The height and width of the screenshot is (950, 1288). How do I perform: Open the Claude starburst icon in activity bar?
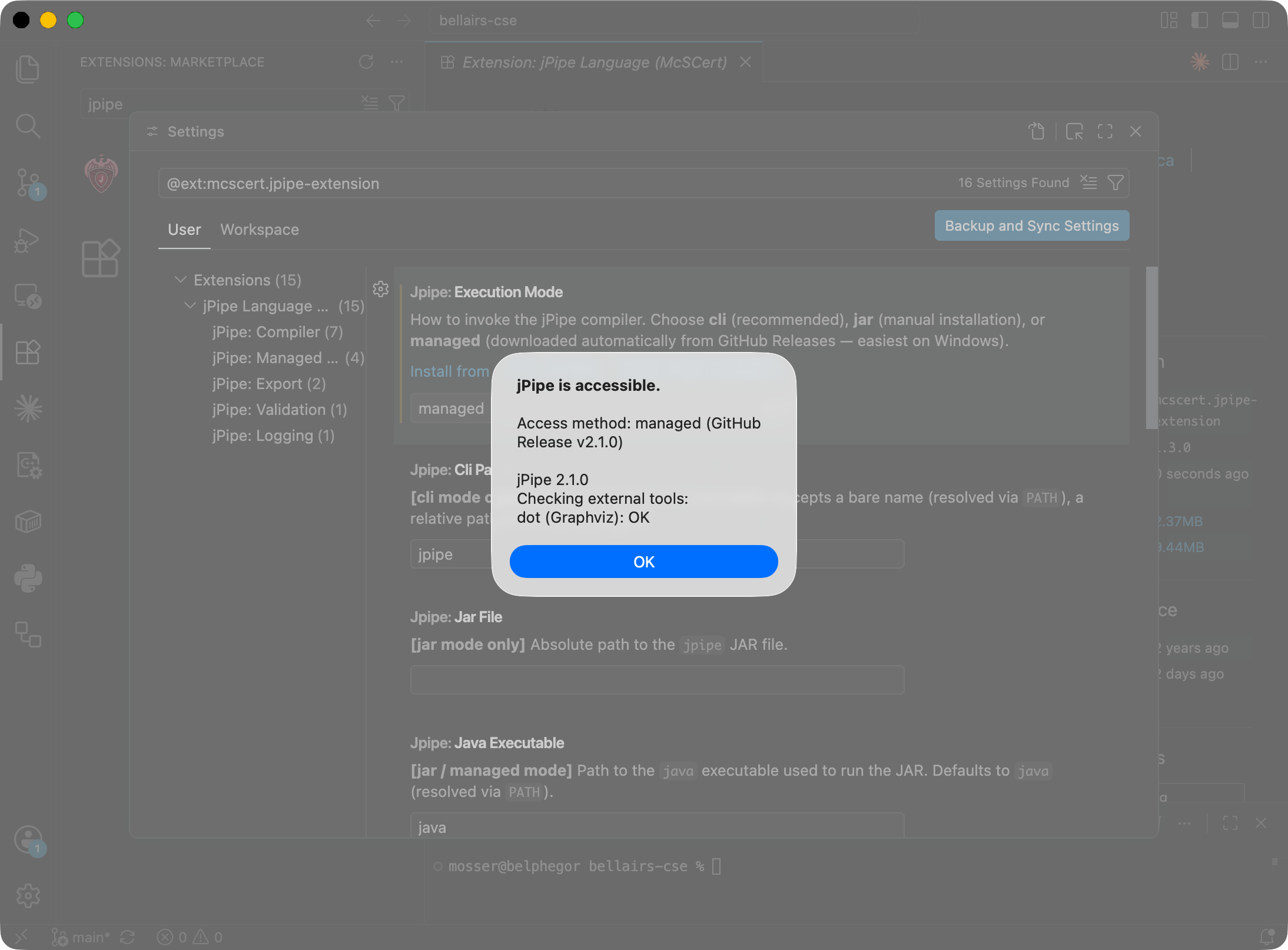coord(28,408)
